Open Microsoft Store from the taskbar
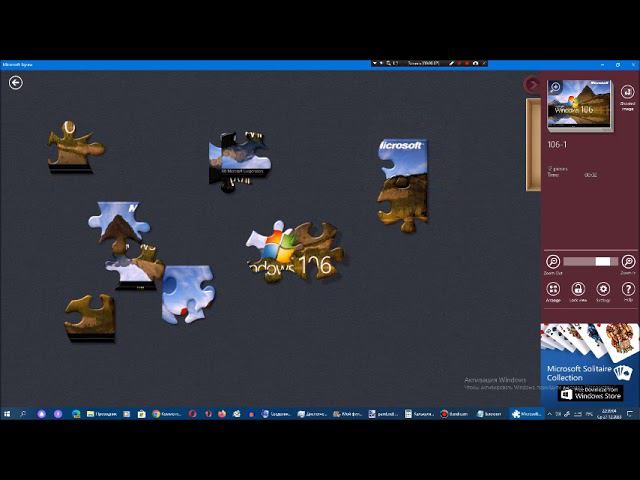The width and height of the screenshot is (640, 480). (142, 414)
